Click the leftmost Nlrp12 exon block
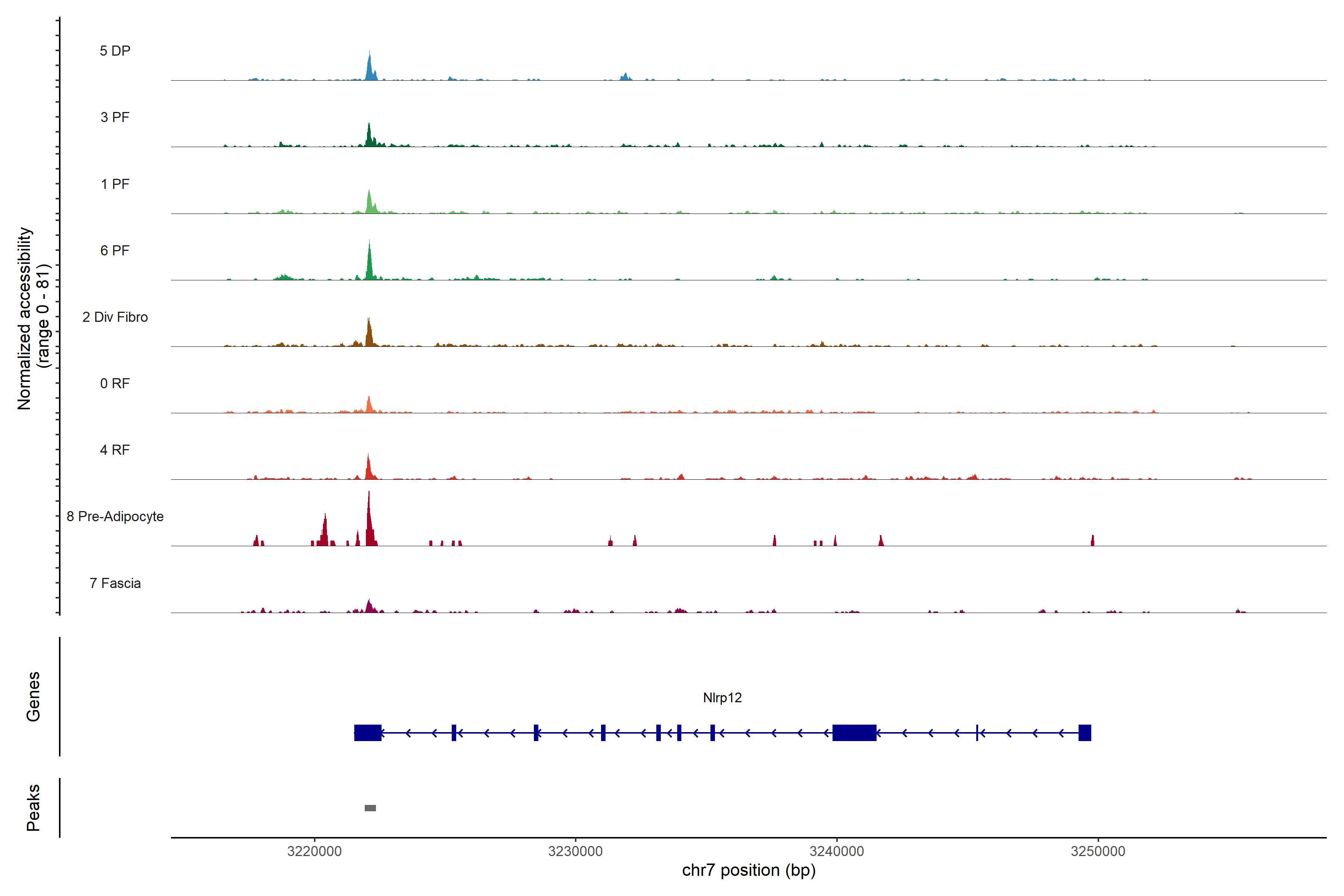The image size is (1344, 896). (x=367, y=732)
